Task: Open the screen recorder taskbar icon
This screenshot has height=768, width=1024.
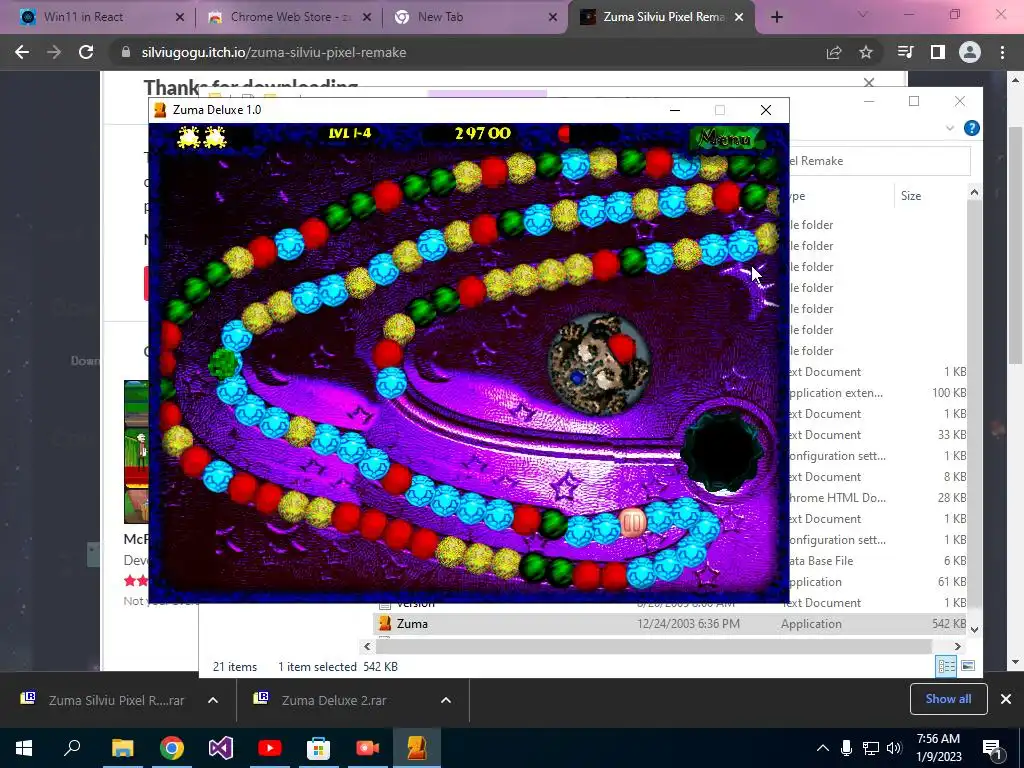Action: tap(367, 748)
